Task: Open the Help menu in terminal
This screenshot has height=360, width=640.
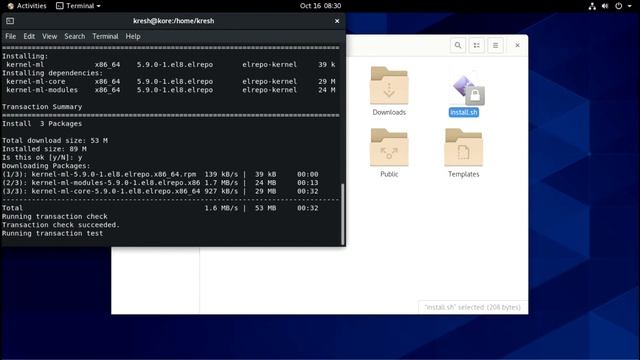Action: point(133,36)
